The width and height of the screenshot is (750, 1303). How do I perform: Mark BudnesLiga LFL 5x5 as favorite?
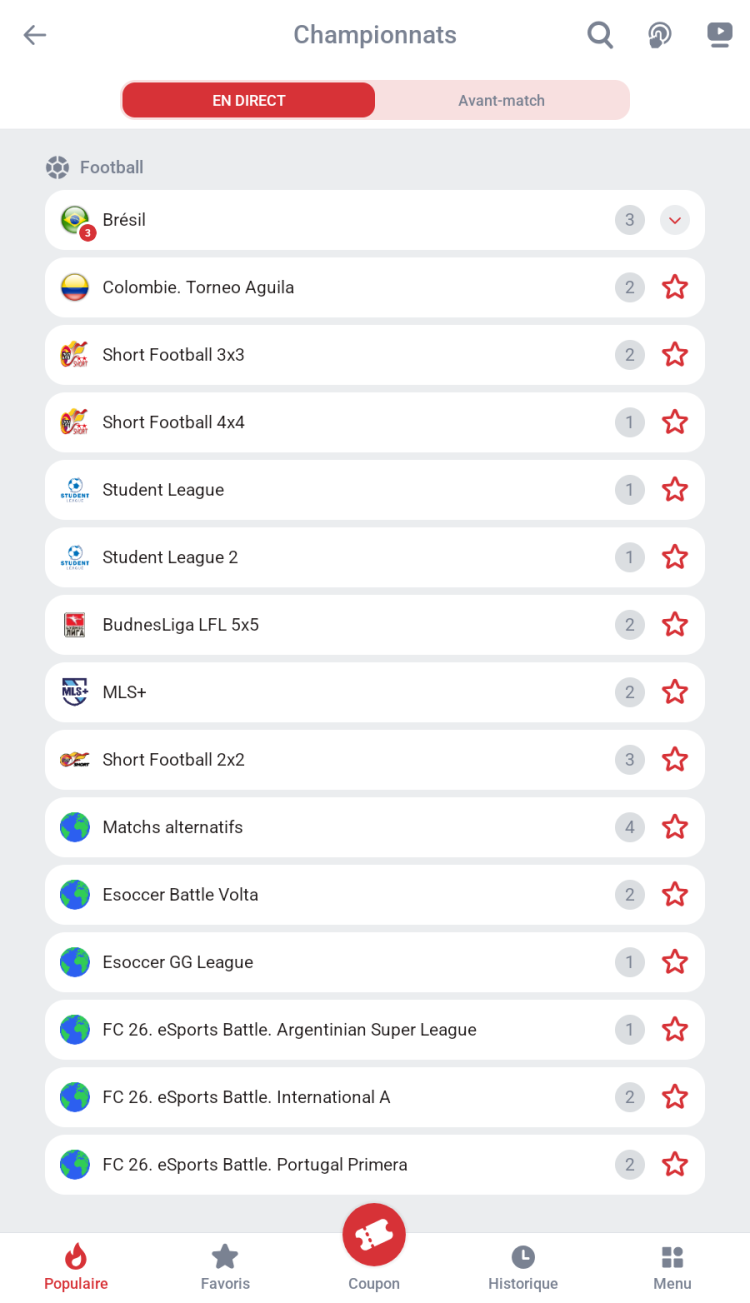(x=675, y=625)
